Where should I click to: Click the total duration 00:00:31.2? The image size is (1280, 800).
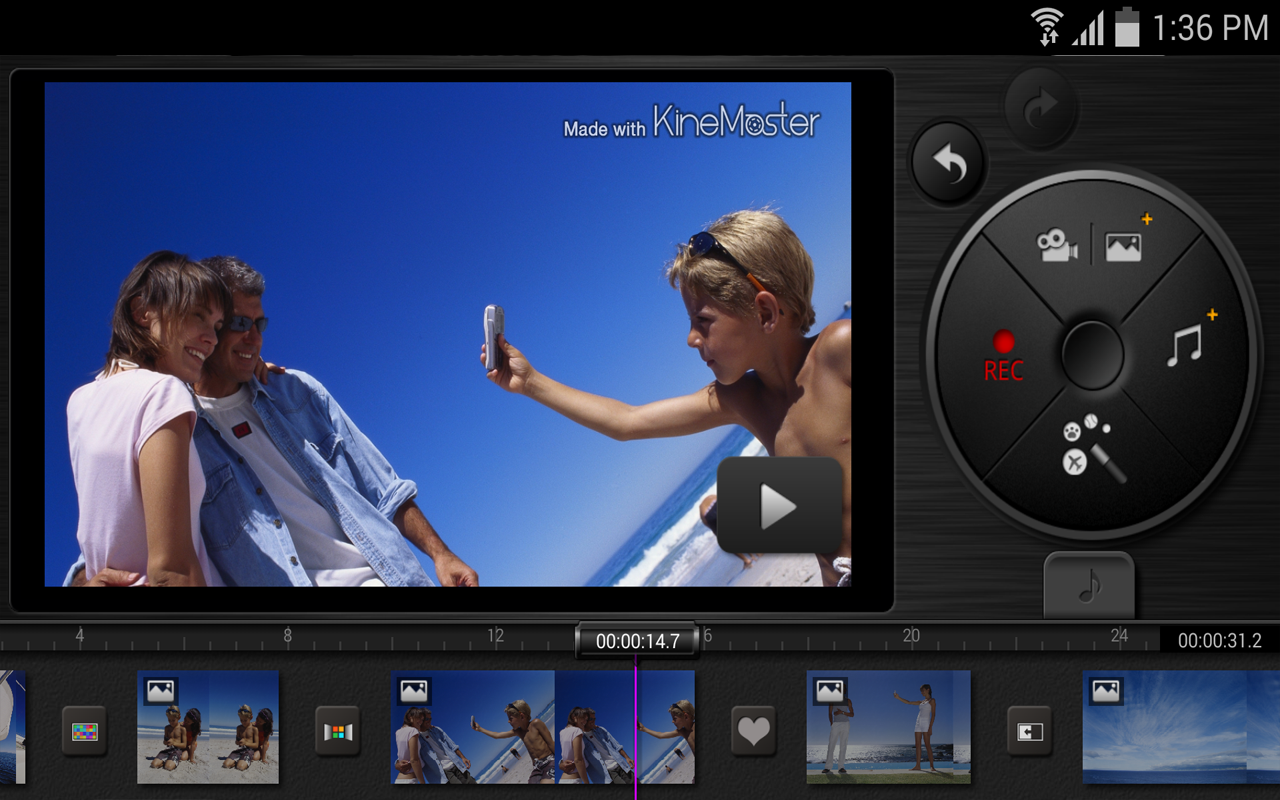1219,641
